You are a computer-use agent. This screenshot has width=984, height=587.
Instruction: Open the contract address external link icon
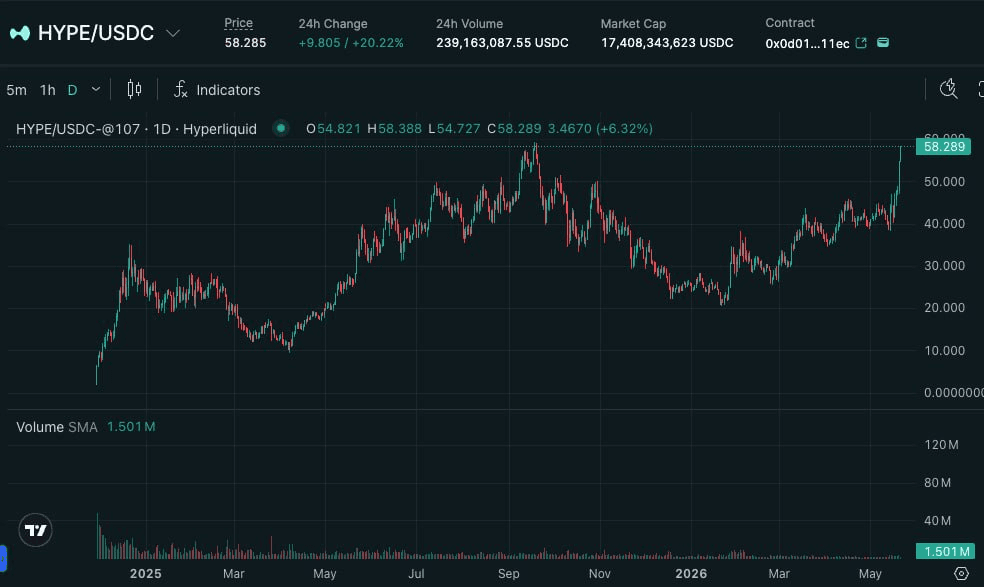(x=861, y=43)
